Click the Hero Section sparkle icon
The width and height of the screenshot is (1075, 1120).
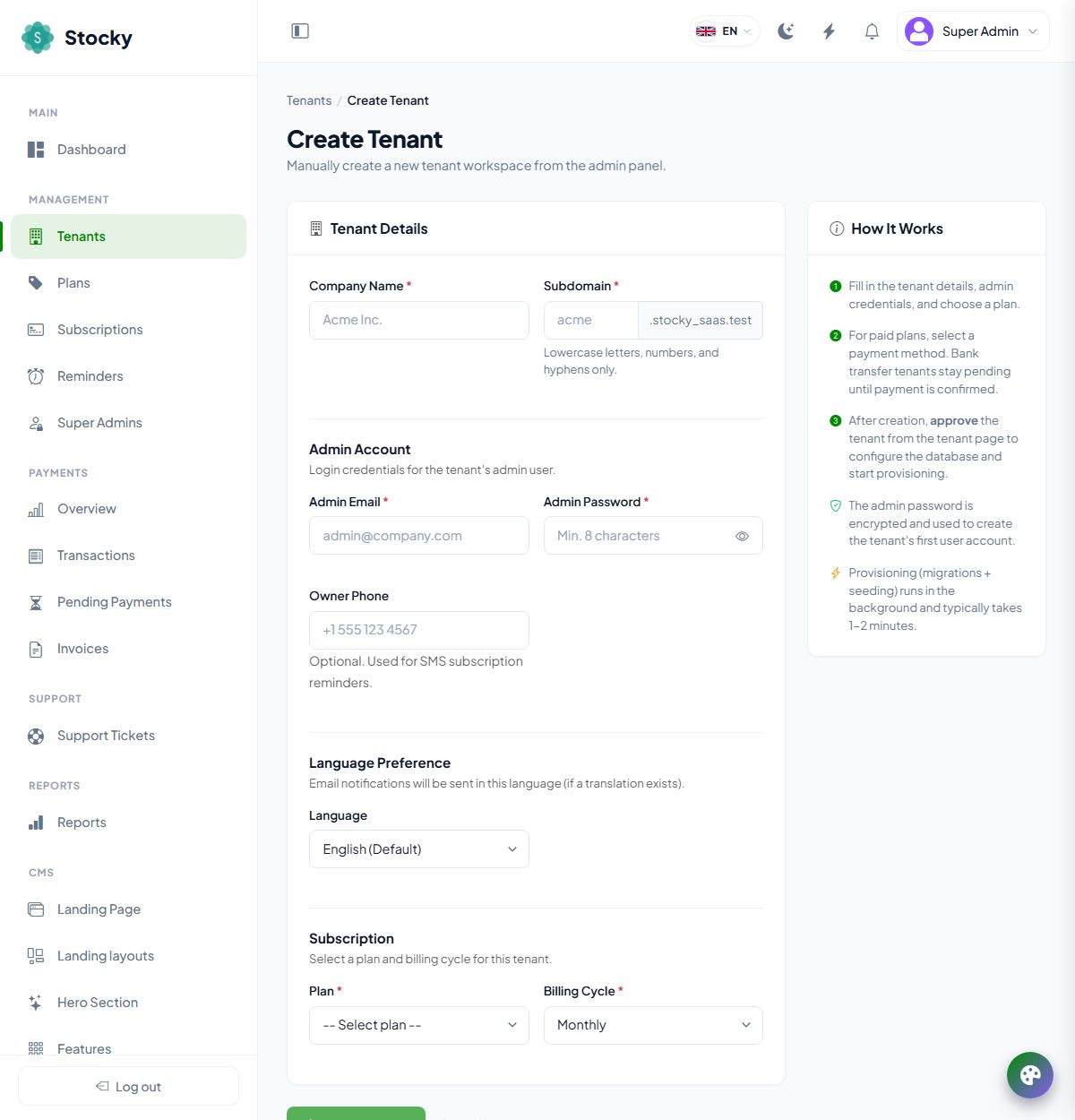click(36, 1003)
